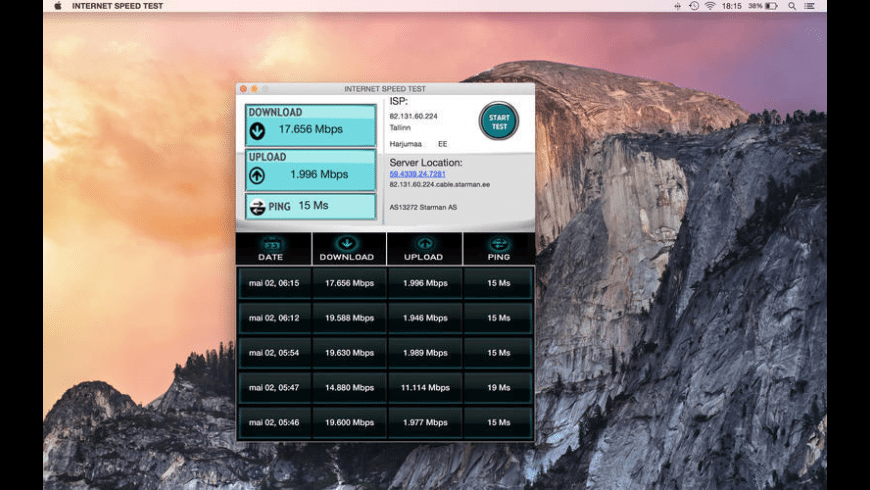Screen dimensions: 870x490
Task: Click the Internet Speed Test window title bar
Action: 385,89
